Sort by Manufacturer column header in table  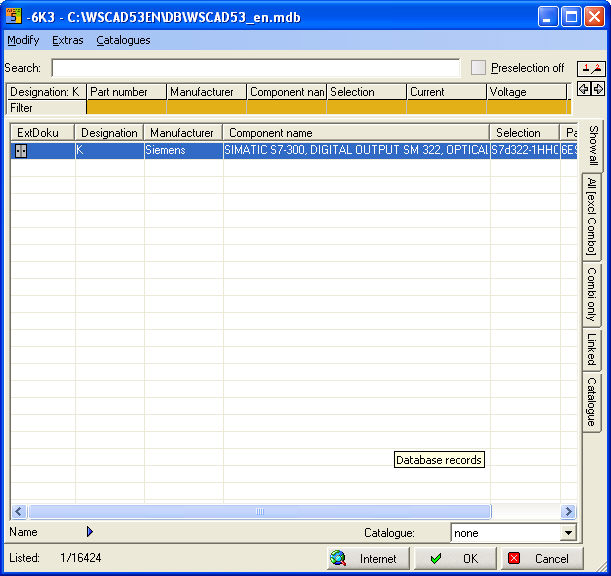pos(183,133)
